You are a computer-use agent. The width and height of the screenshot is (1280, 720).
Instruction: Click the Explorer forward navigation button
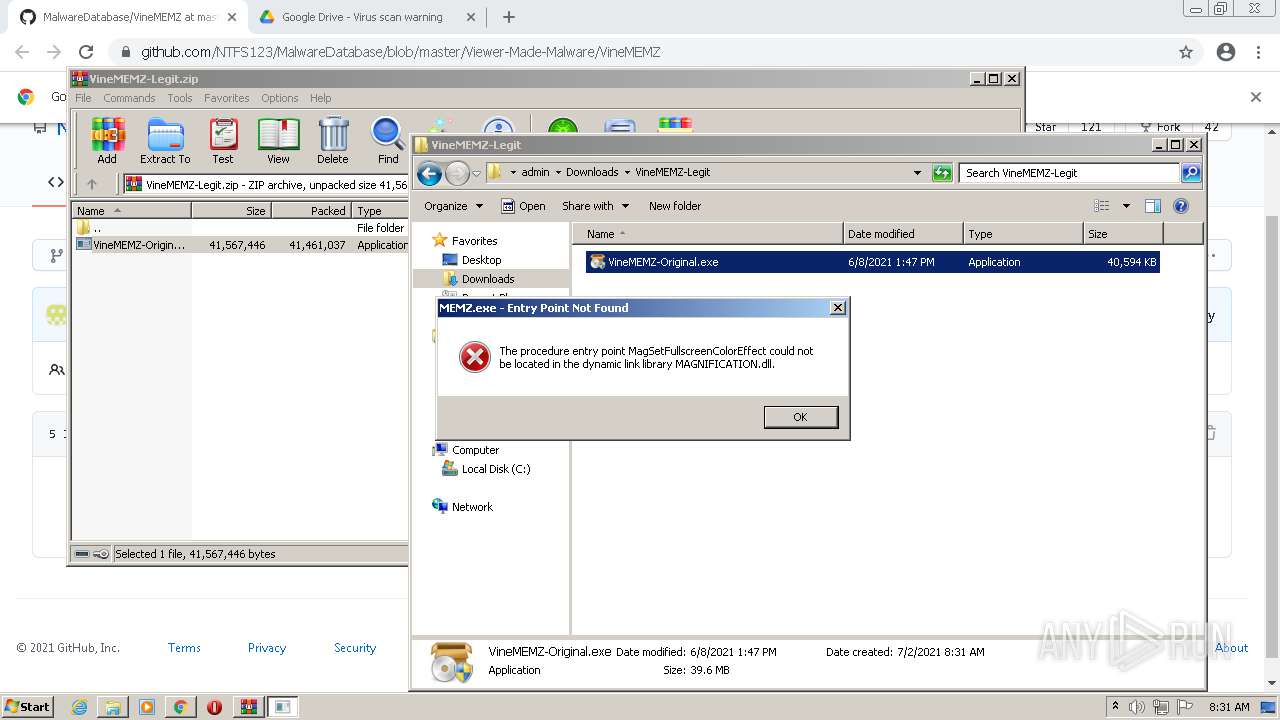pyautogui.click(x=457, y=173)
